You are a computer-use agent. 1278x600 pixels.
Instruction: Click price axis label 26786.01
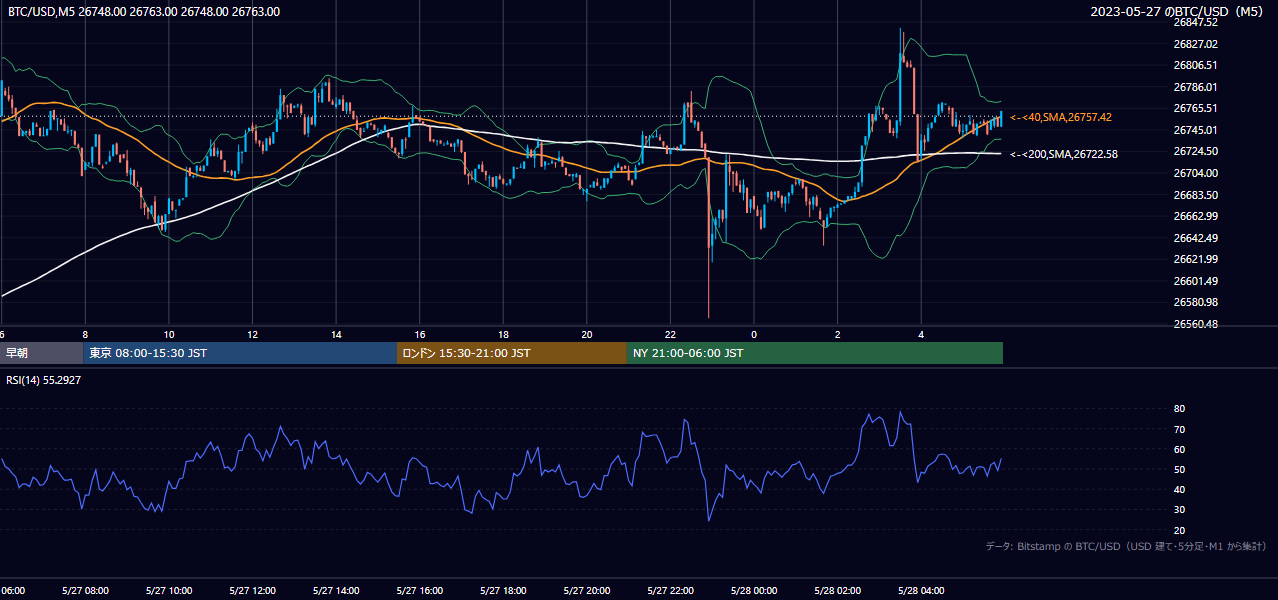click(1195, 87)
